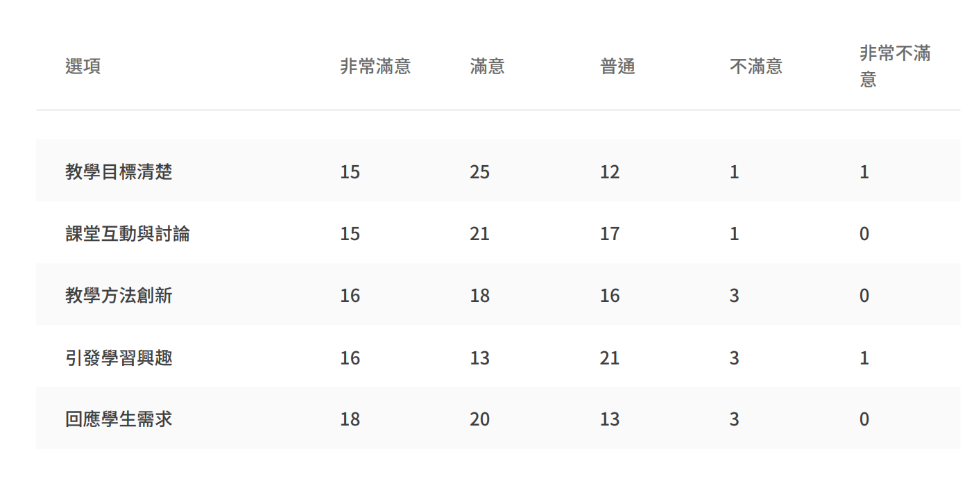Screen dimensions: 978x493
Task: Click the 選項 column header
Action: coord(83,67)
